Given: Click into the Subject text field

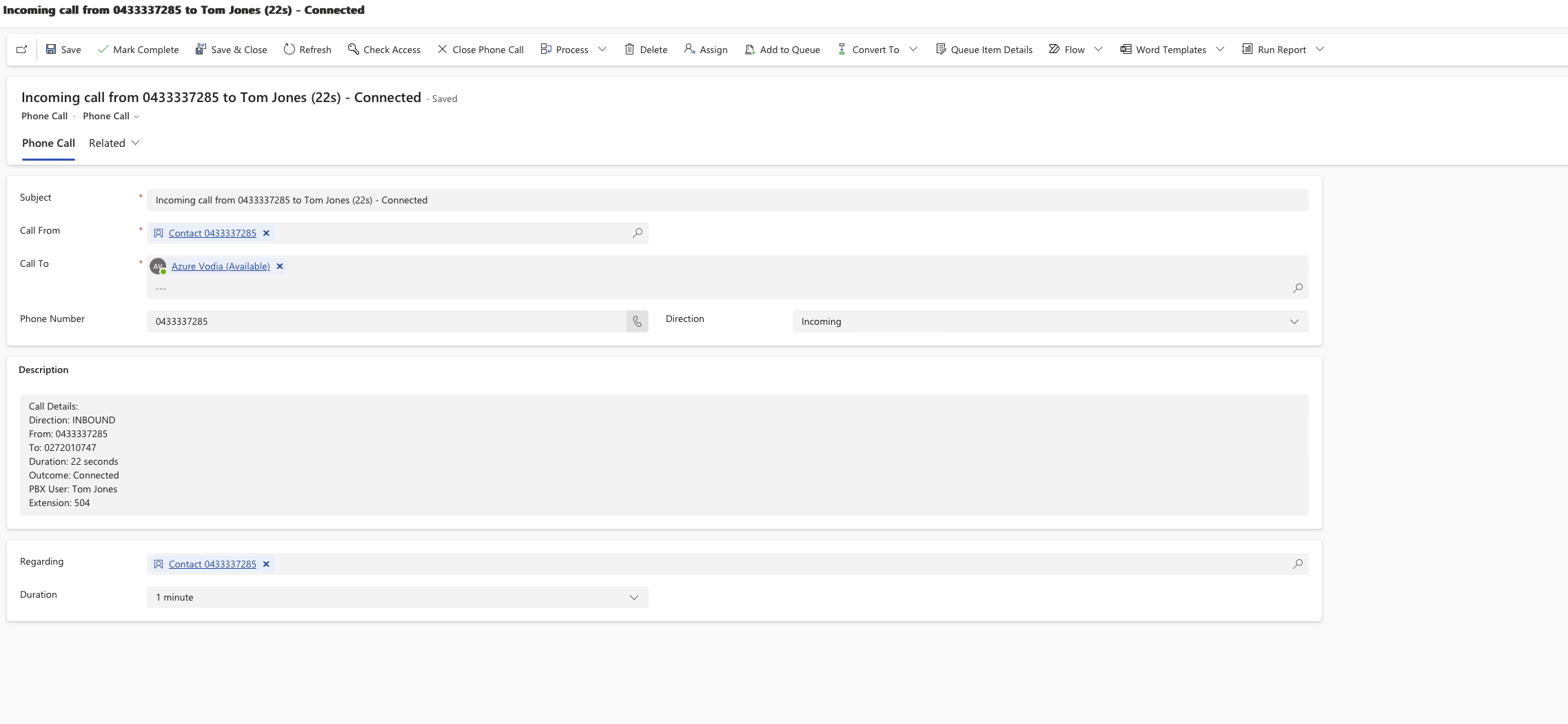Looking at the screenshot, I should pyautogui.click(x=727, y=200).
